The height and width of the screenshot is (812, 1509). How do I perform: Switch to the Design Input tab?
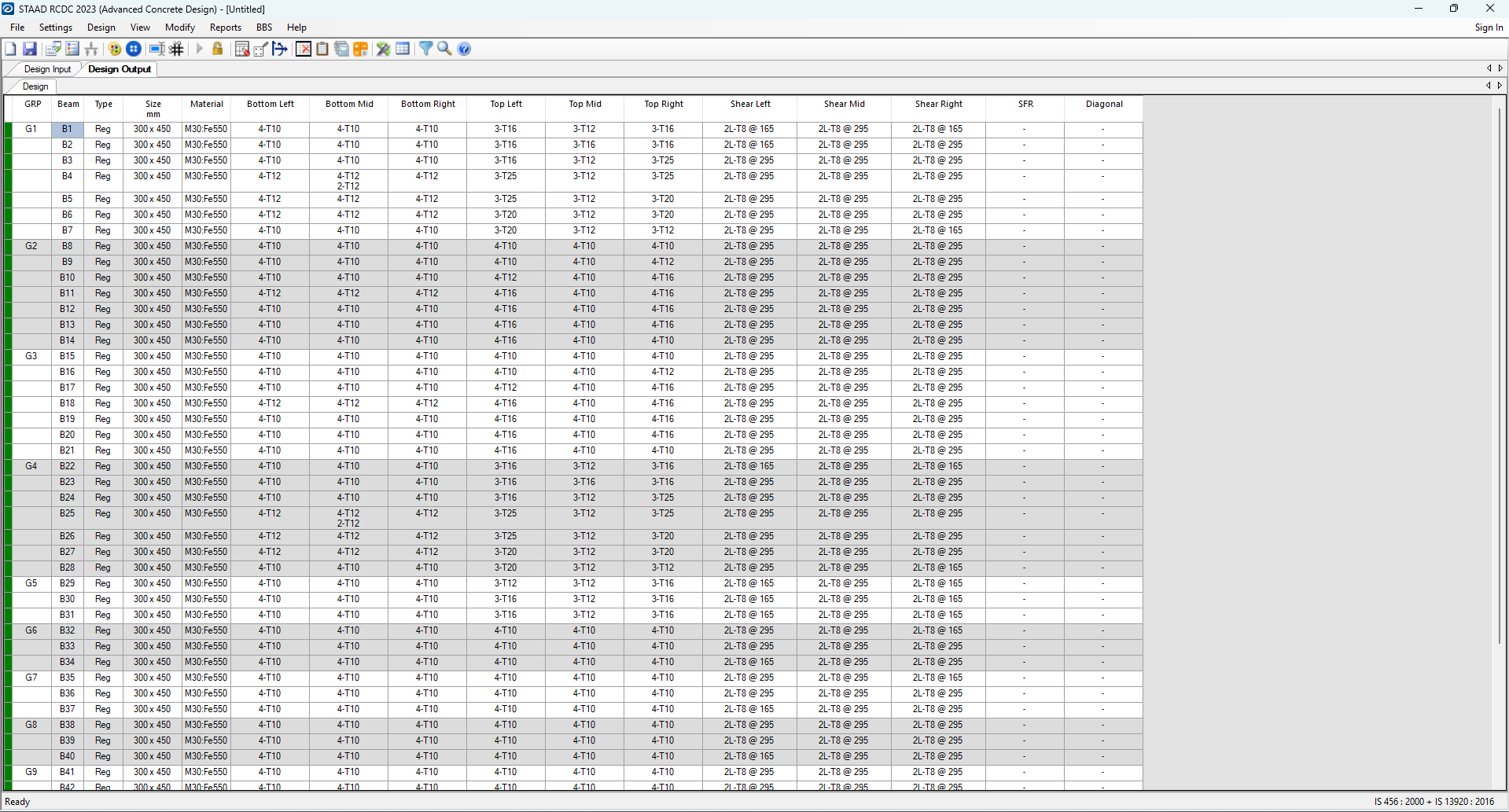pos(47,69)
